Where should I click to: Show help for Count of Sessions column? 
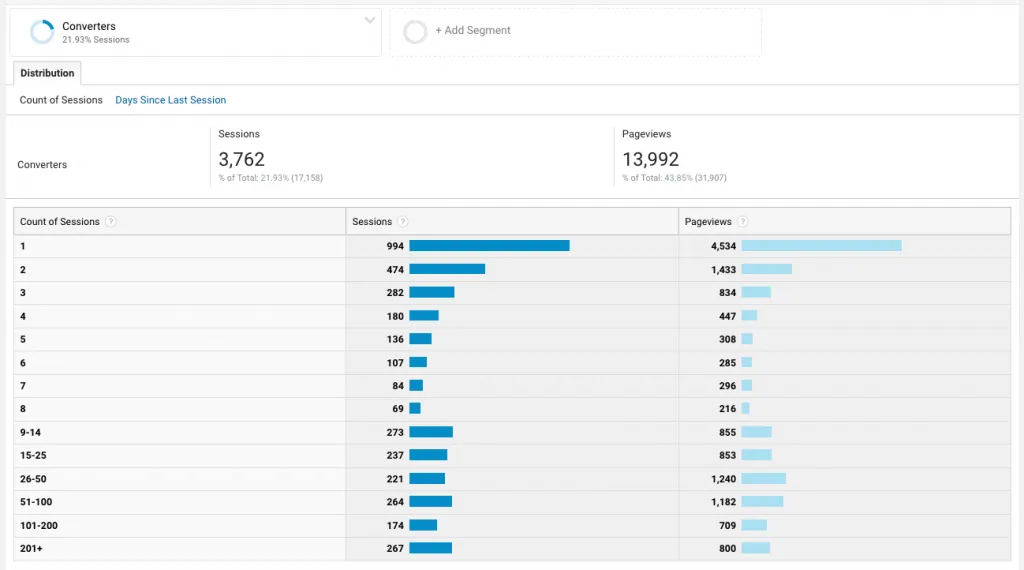click(x=111, y=221)
